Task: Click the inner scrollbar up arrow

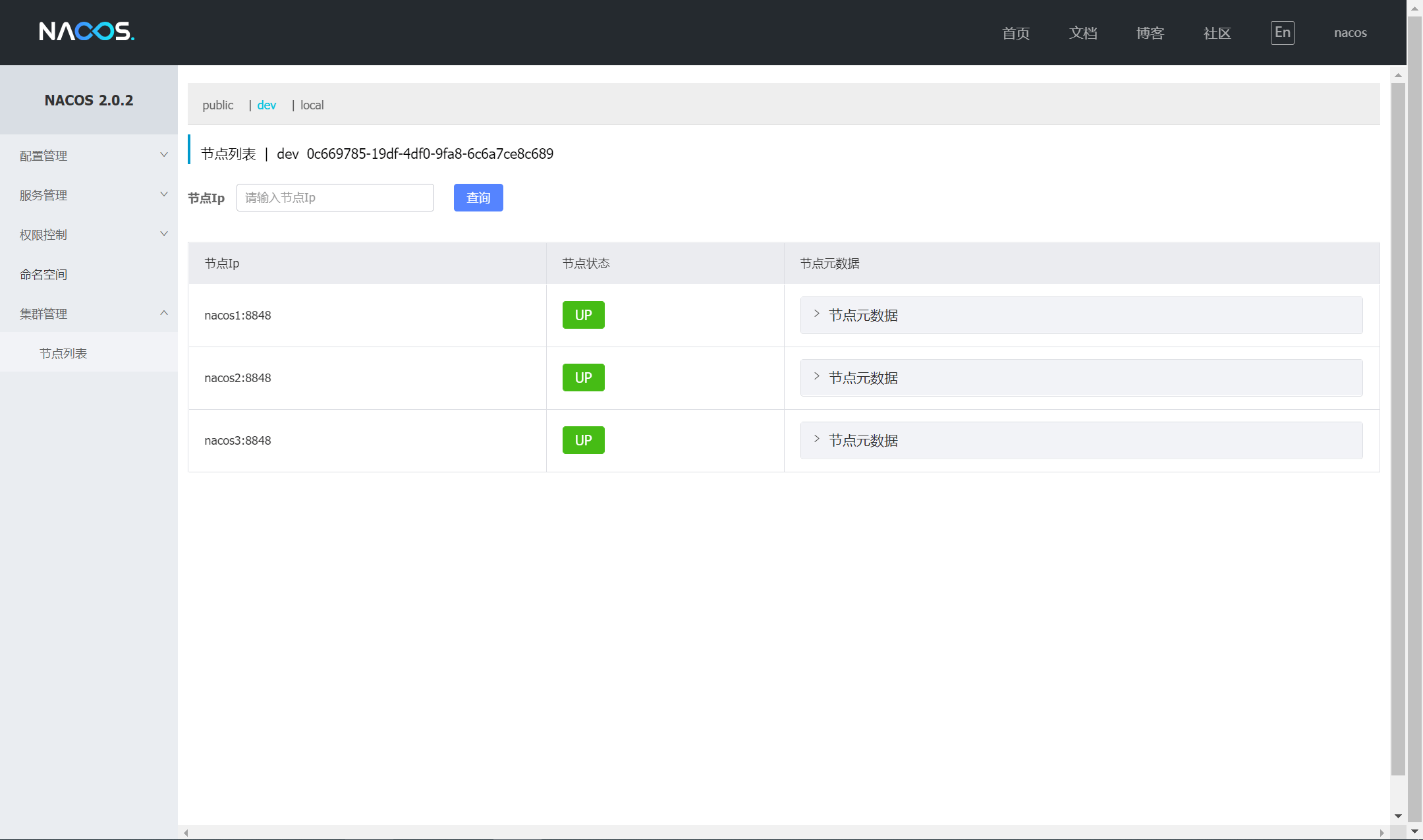Action: [x=1398, y=75]
